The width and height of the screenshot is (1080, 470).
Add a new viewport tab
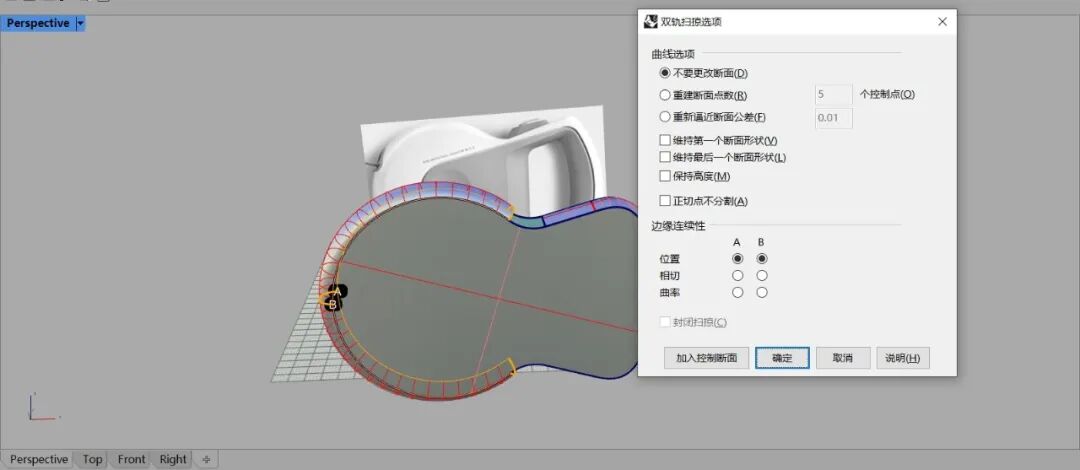click(x=205, y=459)
